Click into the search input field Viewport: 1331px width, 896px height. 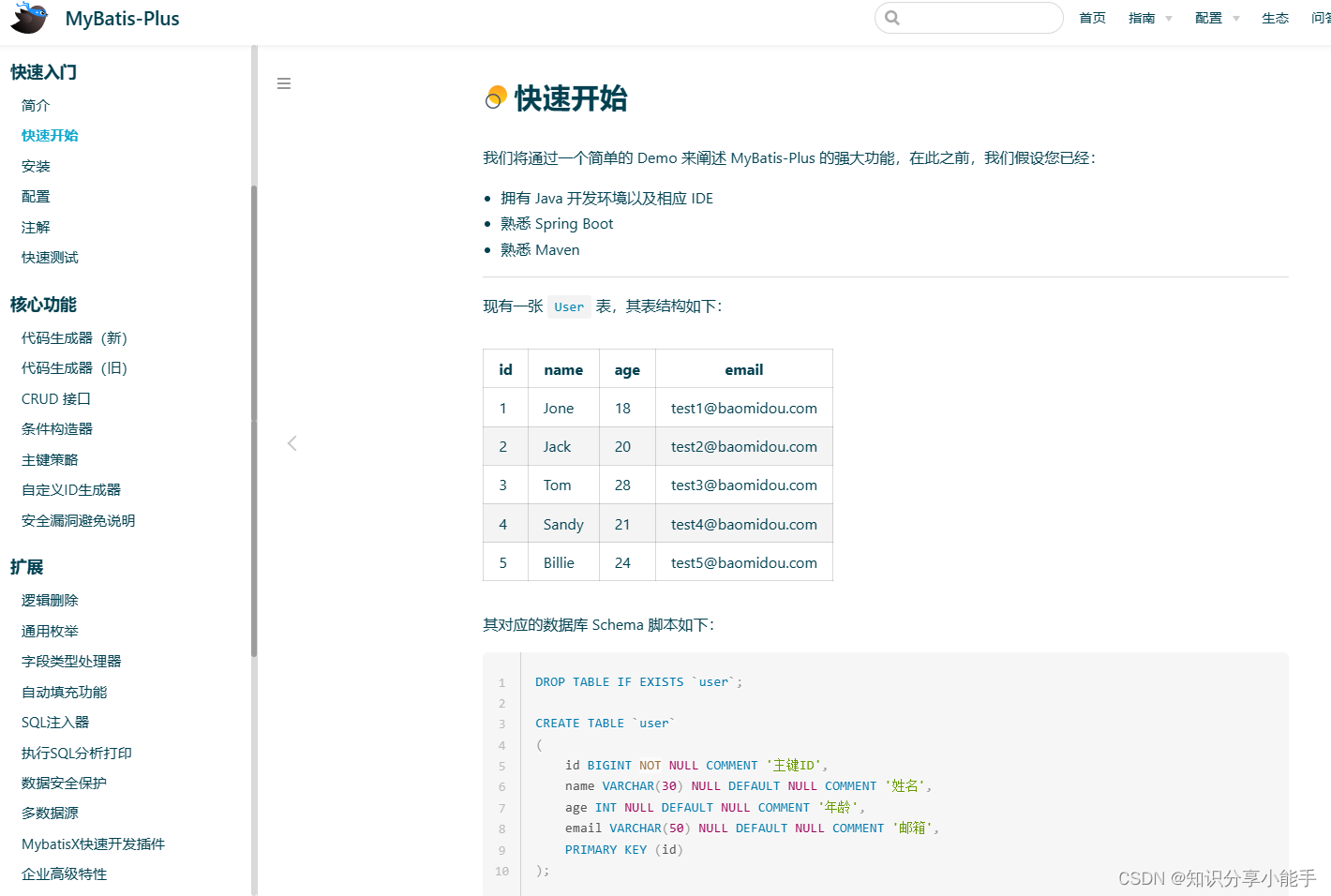969,18
